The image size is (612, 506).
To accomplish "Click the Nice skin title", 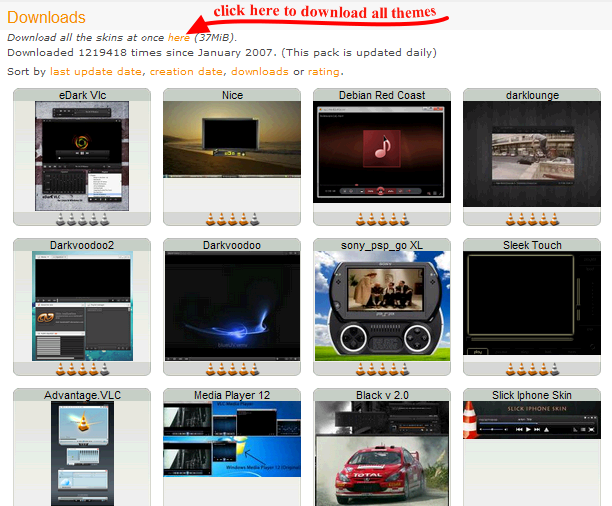I will 232,95.
